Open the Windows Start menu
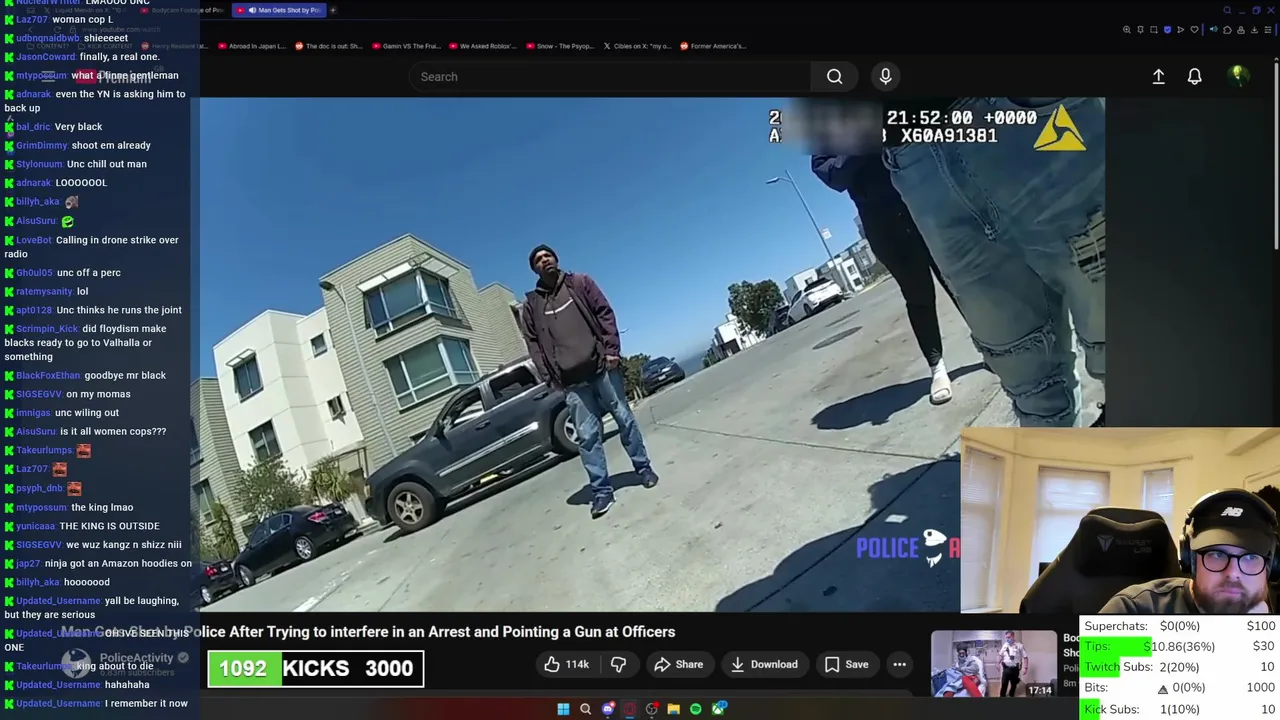The width and height of the screenshot is (1280, 720). coord(563,709)
